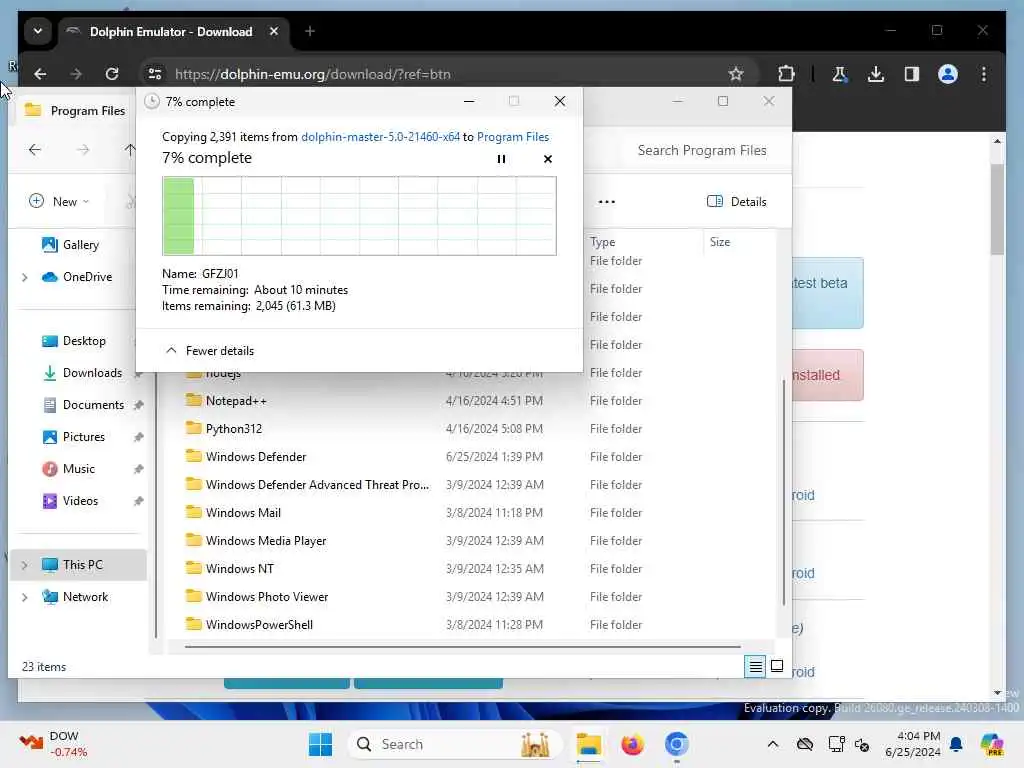Bookmark this page with the star
This screenshot has width=1024, height=768.
736,74
